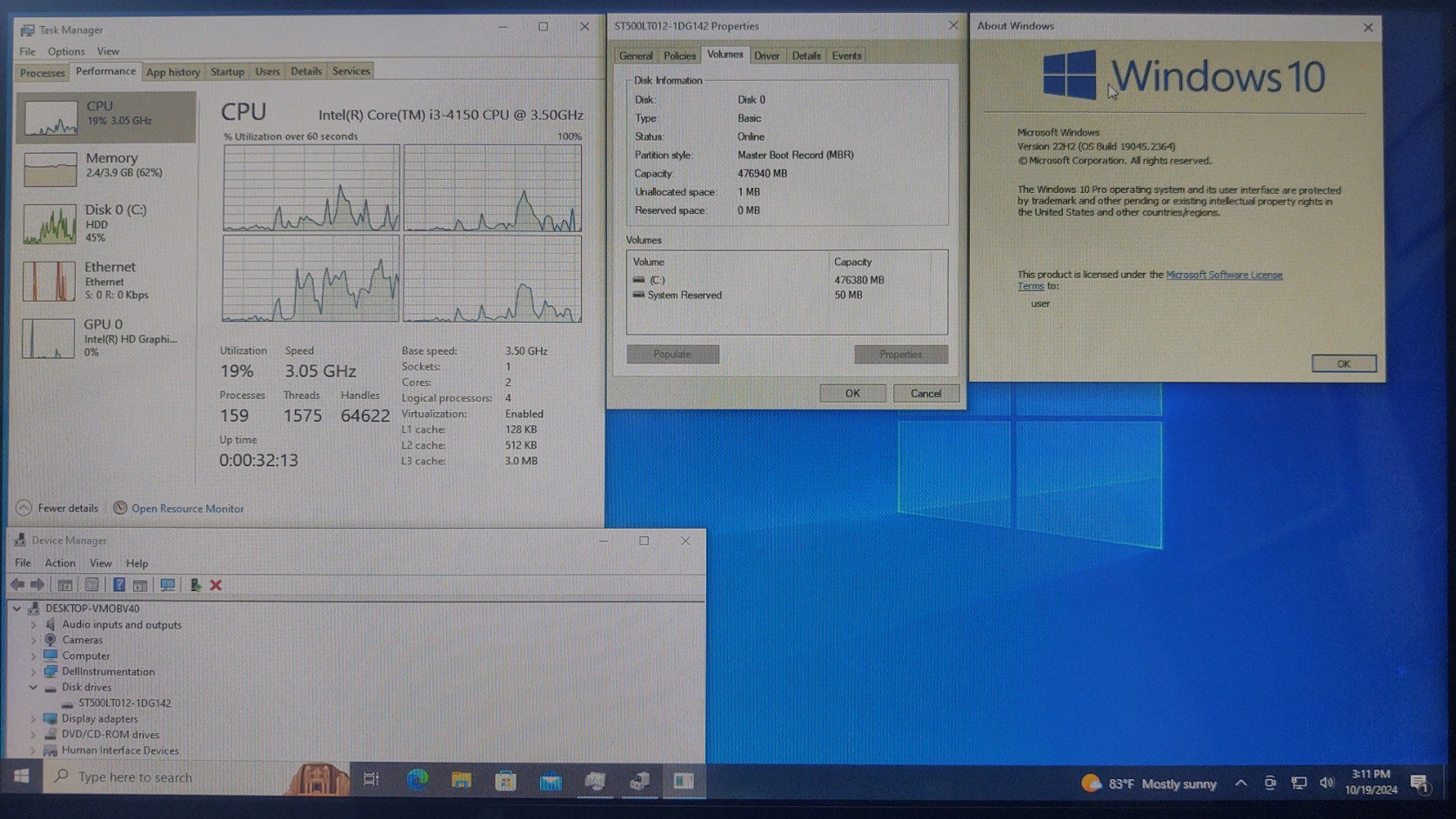This screenshot has width=1456, height=819.
Task: Click the Back arrow in Device Manager
Action: point(17,585)
